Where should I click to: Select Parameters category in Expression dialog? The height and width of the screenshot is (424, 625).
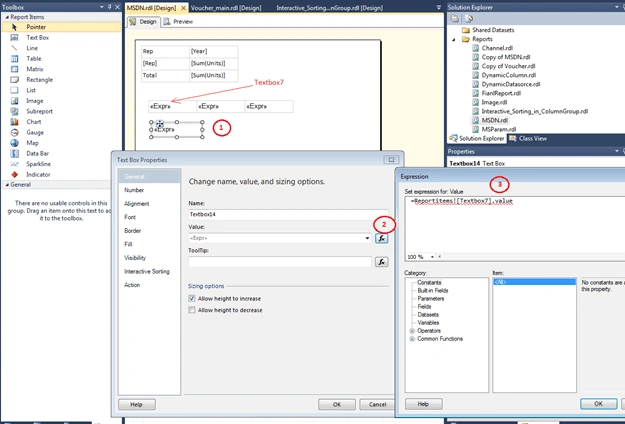[x=430, y=298]
